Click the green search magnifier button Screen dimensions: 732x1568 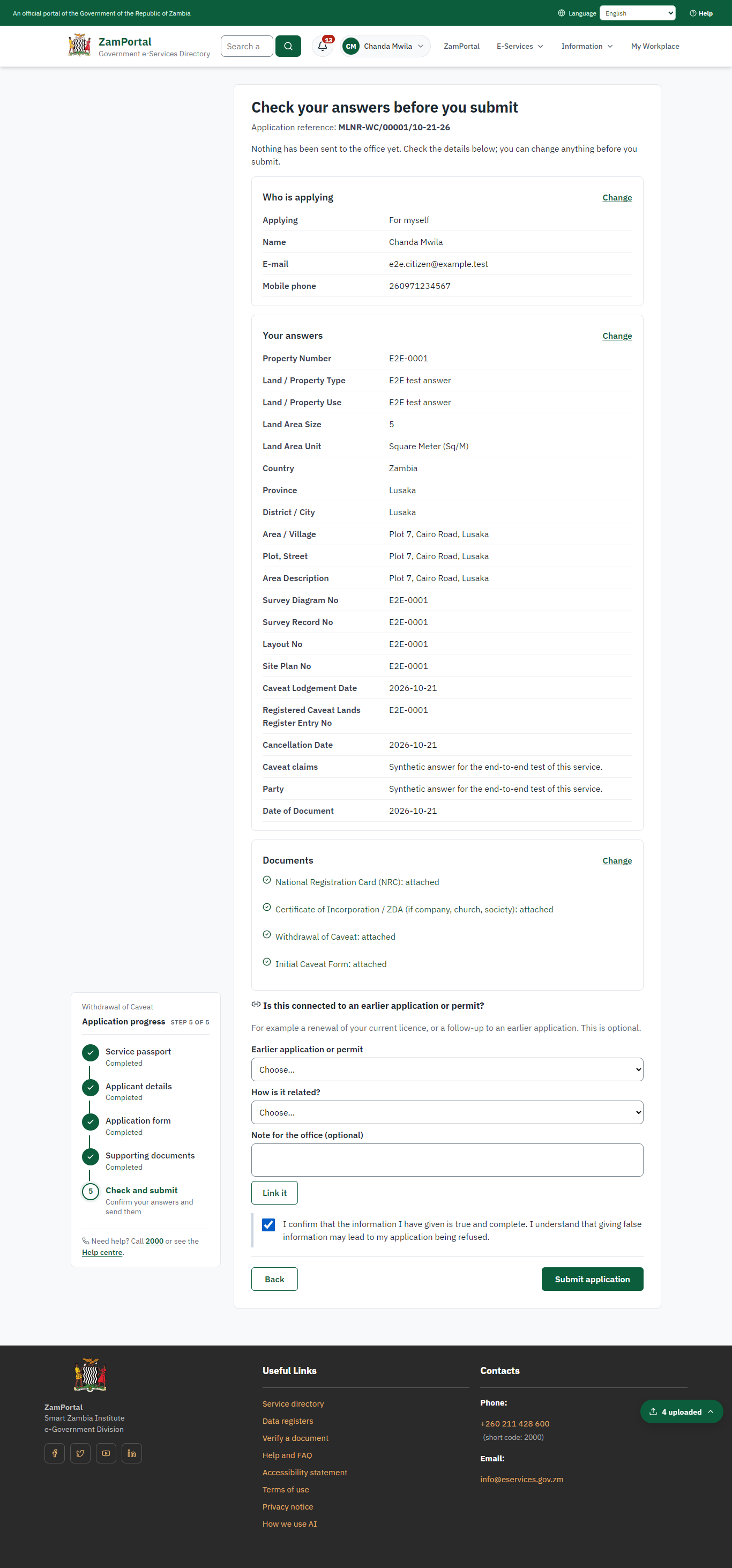pyautogui.click(x=288, y=46)
